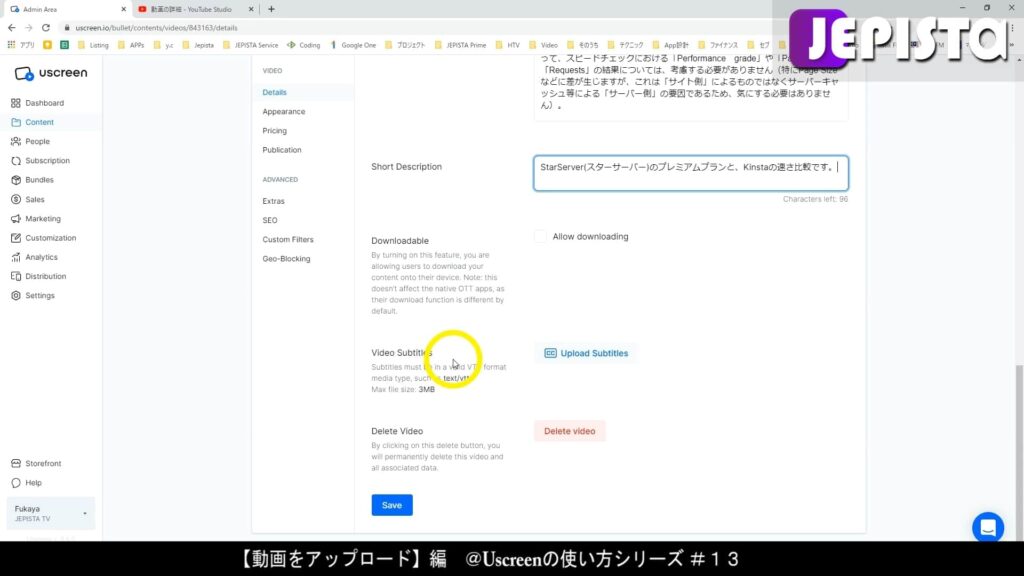Open the Extras section
The image size is (1024, 576).
click(x=273, y=201)
